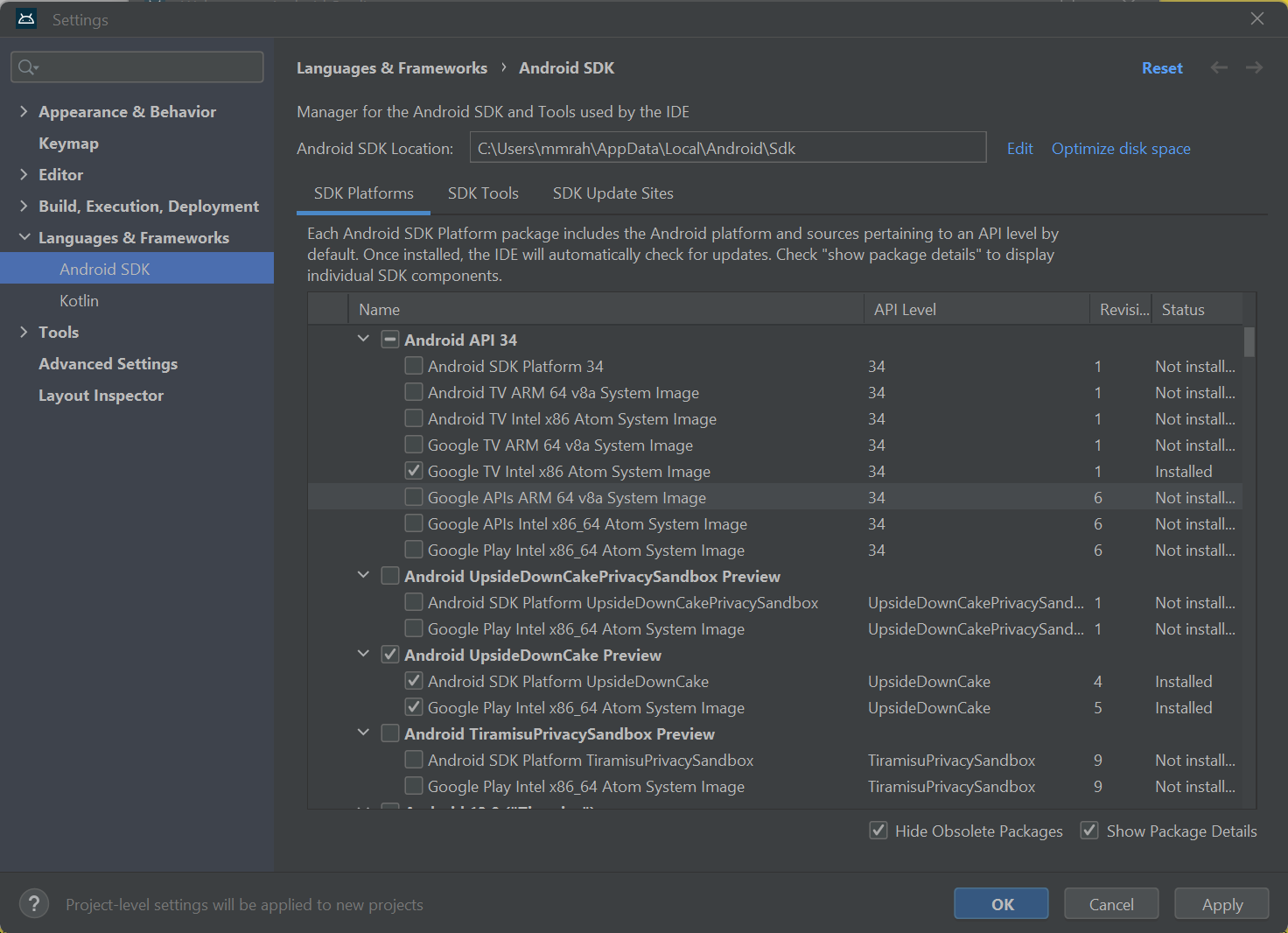Open help with the question mark icon
The height and width of the screenshot is (933, 1288).
coord(34,904)
